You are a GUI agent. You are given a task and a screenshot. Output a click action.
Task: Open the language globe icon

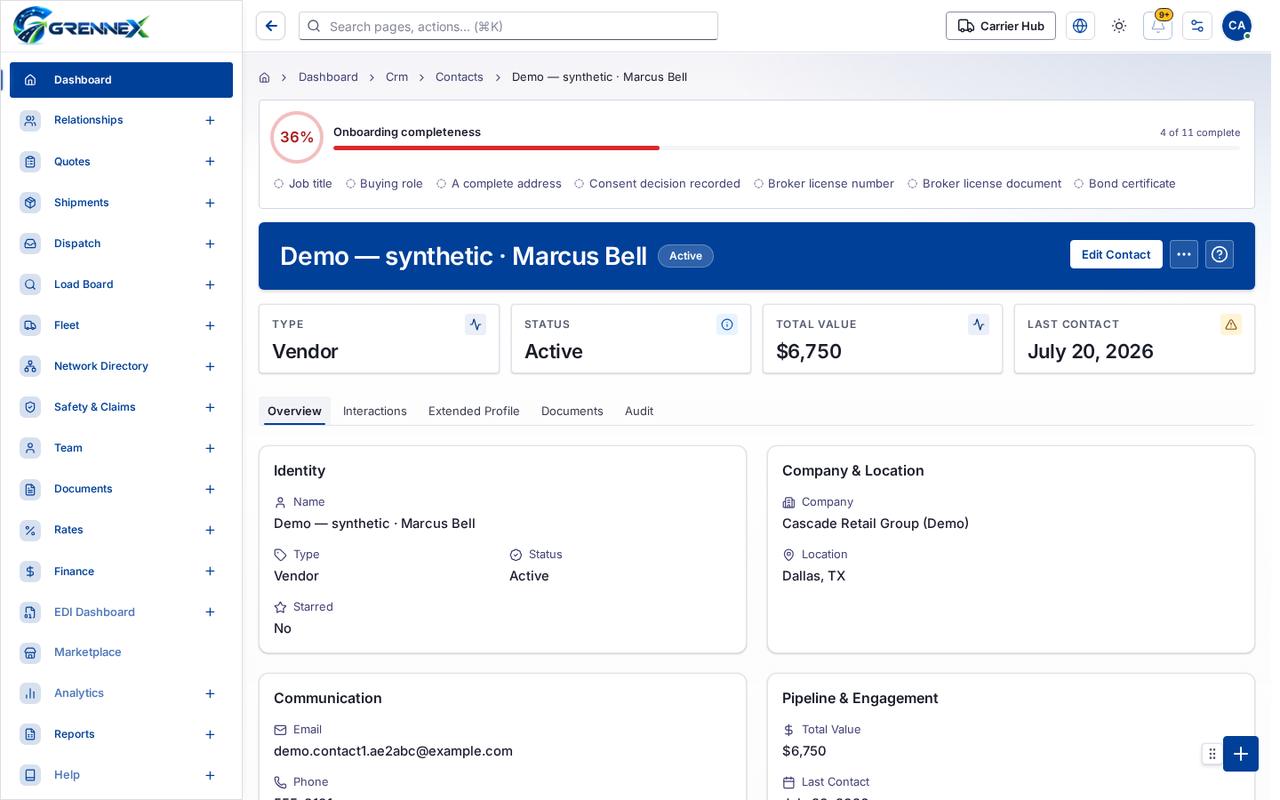(x=1080, y=26)
